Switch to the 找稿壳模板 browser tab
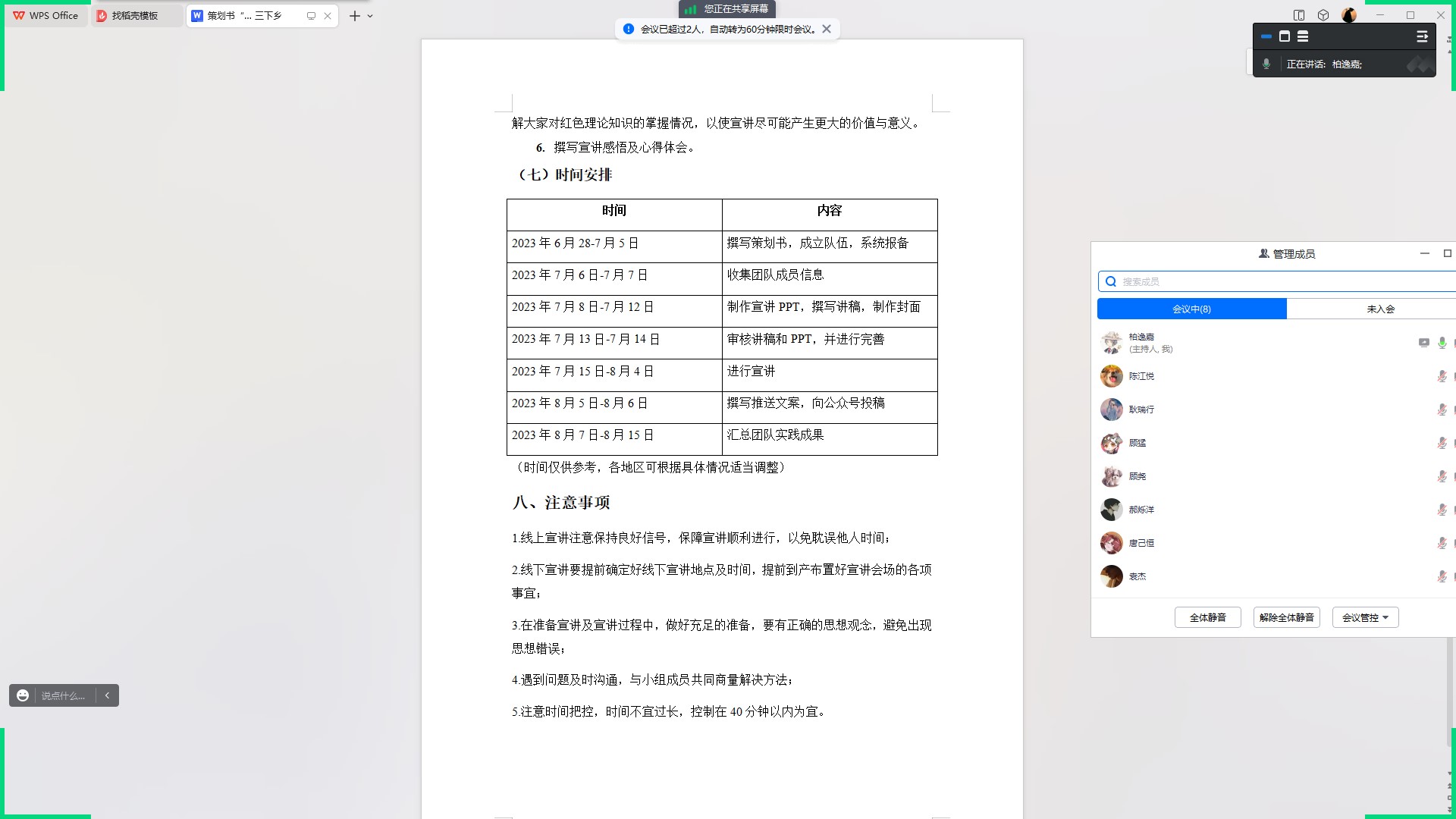This screenshot has width=1456, height=819. (x=136, y=15)
